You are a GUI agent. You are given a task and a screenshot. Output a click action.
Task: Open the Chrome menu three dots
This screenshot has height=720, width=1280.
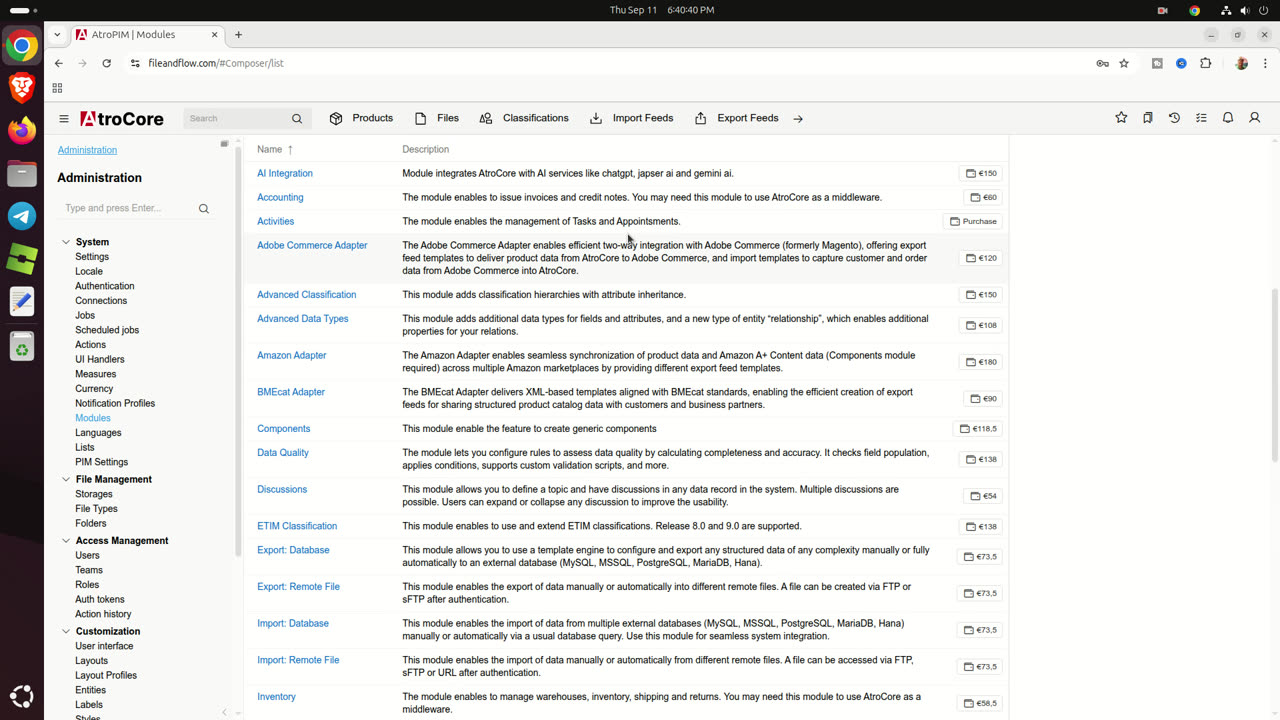pos(1265,63)
